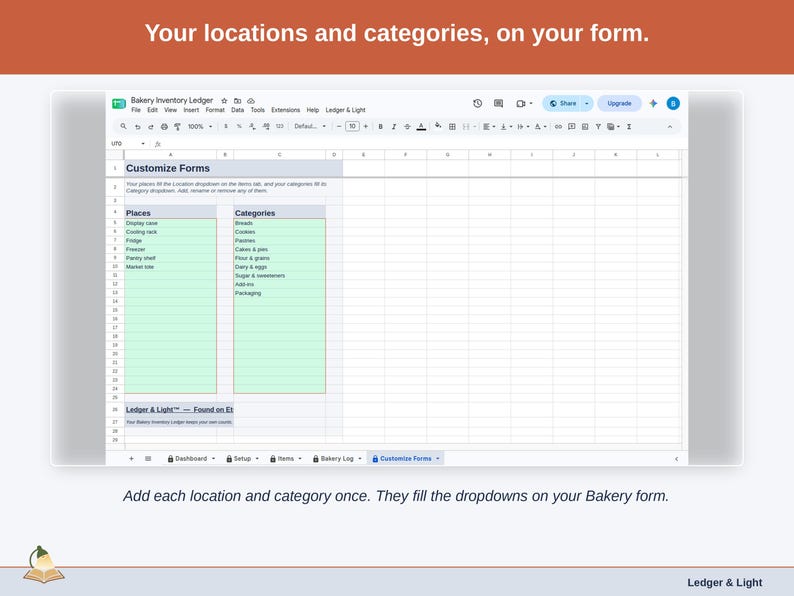Image resolution: width=794 pixels, height=596 pixels.
Task: Open the zoom 100% dropdown
Action: [200, 127]
